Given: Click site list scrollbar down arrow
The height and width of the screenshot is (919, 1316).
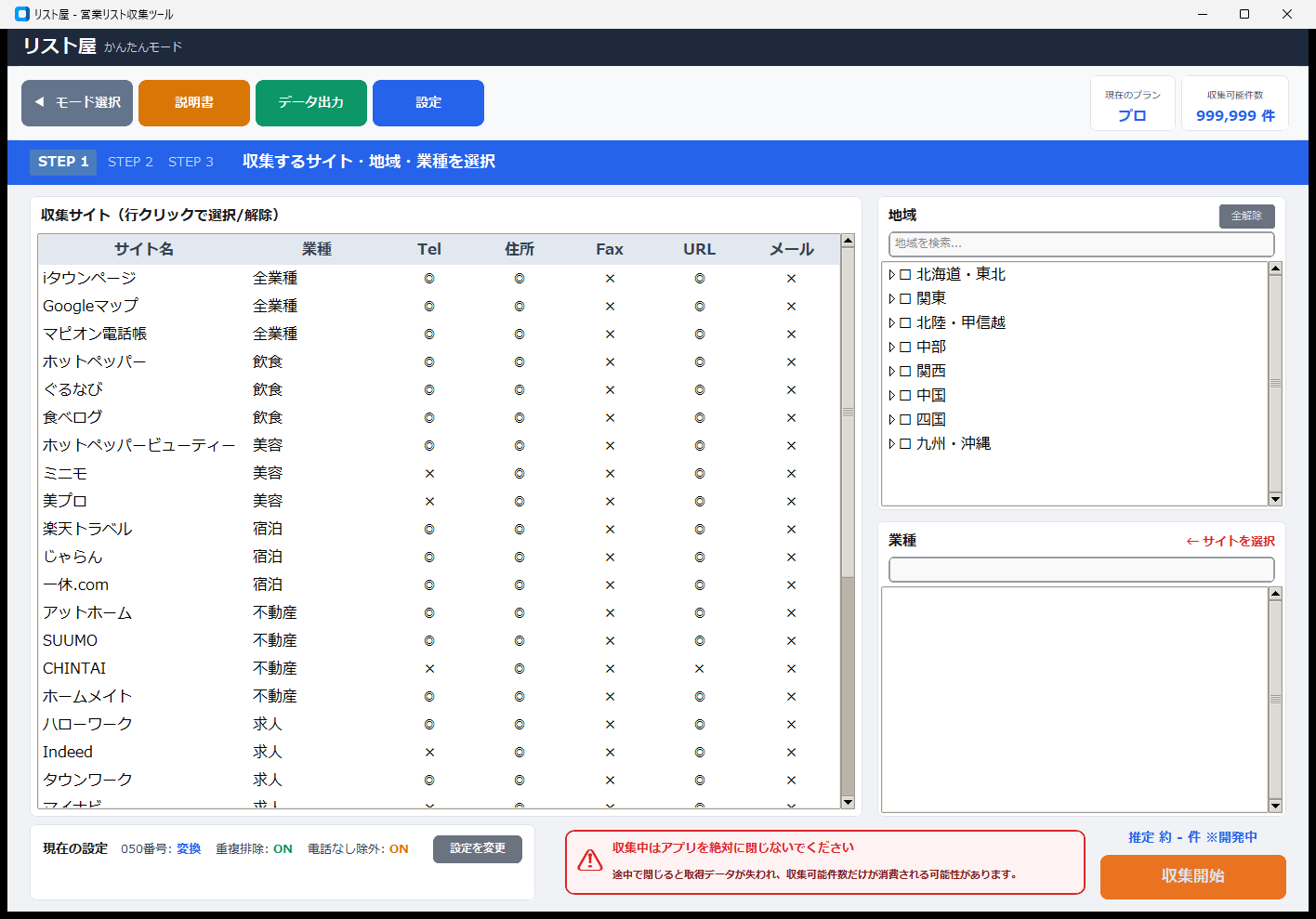Looking at the screenshot, I should click(x=848, y=802).
